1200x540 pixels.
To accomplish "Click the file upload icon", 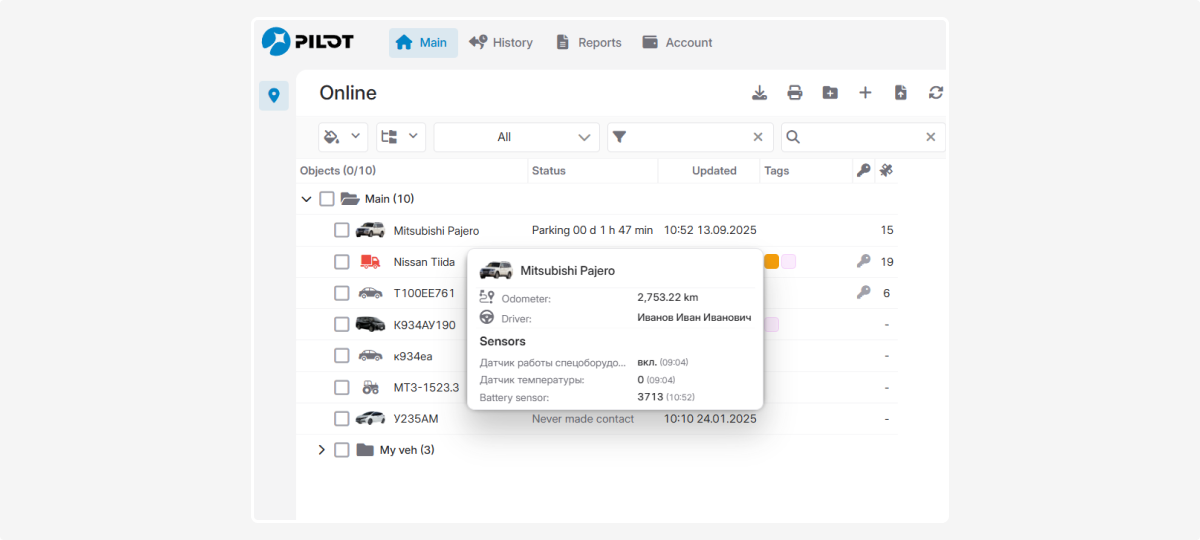I will (x=900, y=93).
